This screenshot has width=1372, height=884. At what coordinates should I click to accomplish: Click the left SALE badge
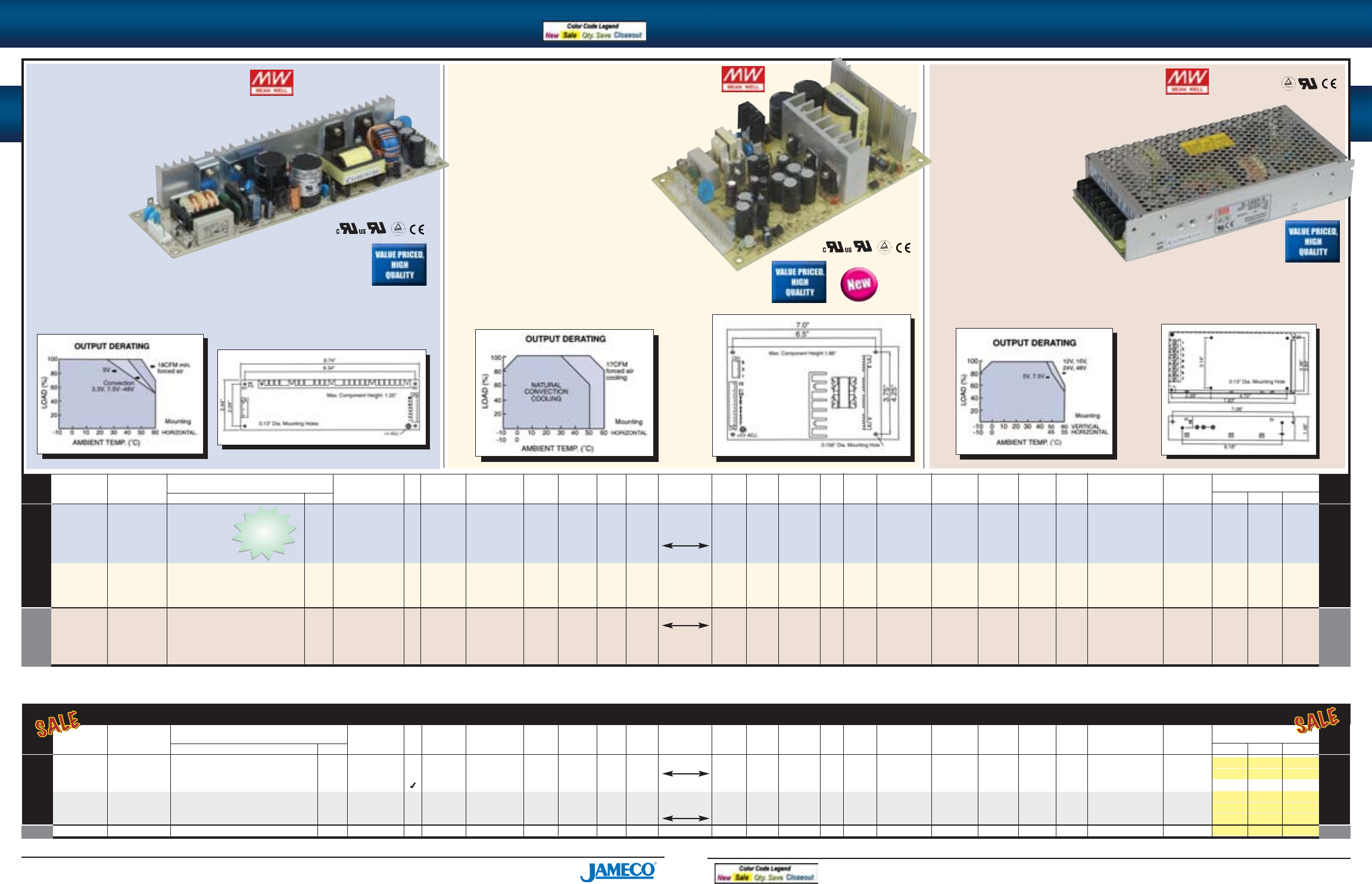pyautogui.click(x=57, y=724)
